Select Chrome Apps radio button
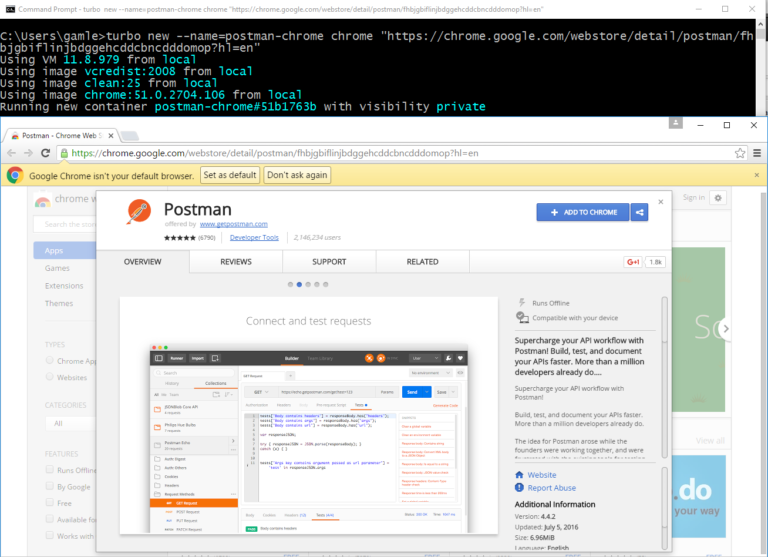 point(49,361)
